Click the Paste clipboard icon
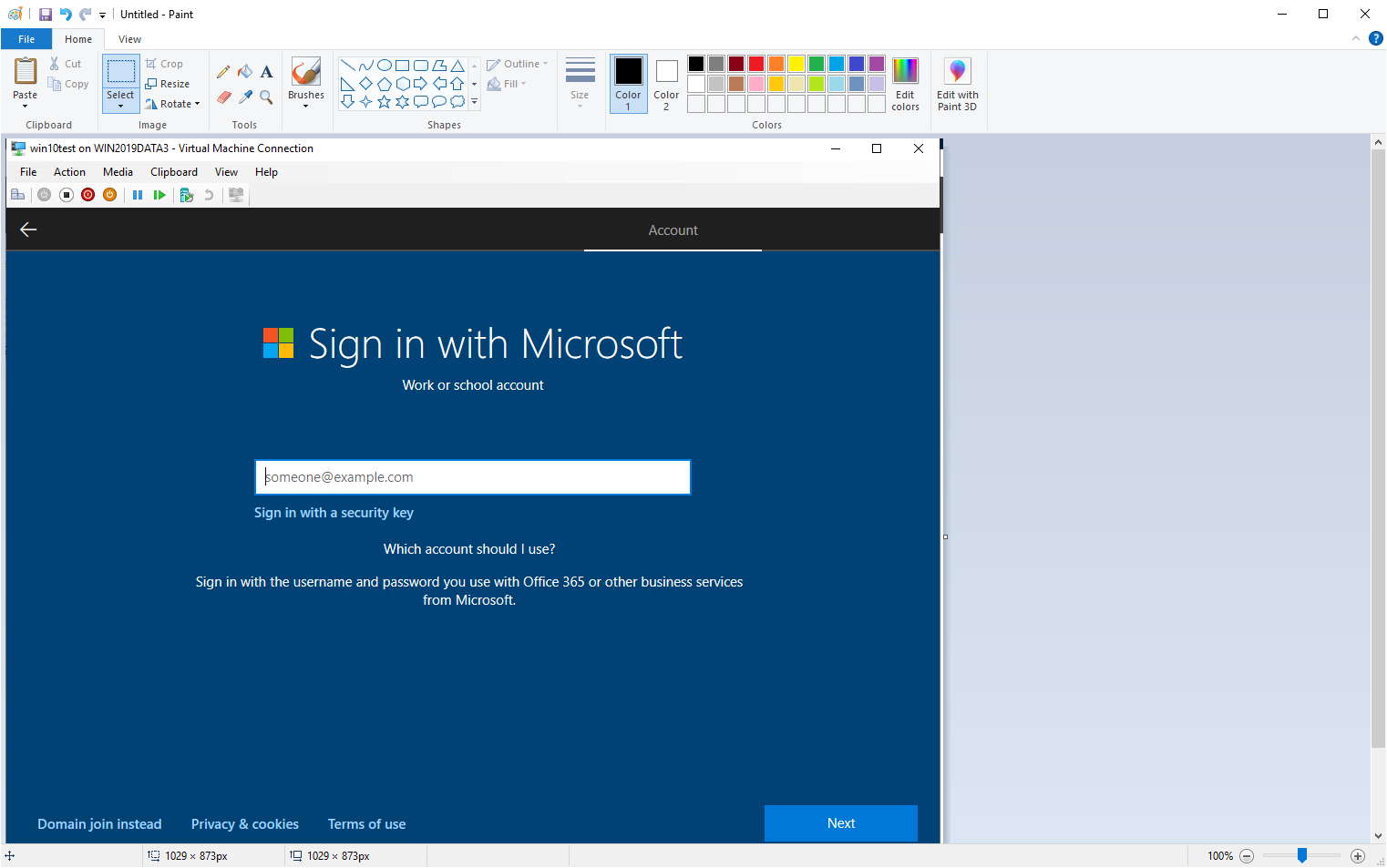Viewport: 1387px width, 868px height. (x=26, y=71)
